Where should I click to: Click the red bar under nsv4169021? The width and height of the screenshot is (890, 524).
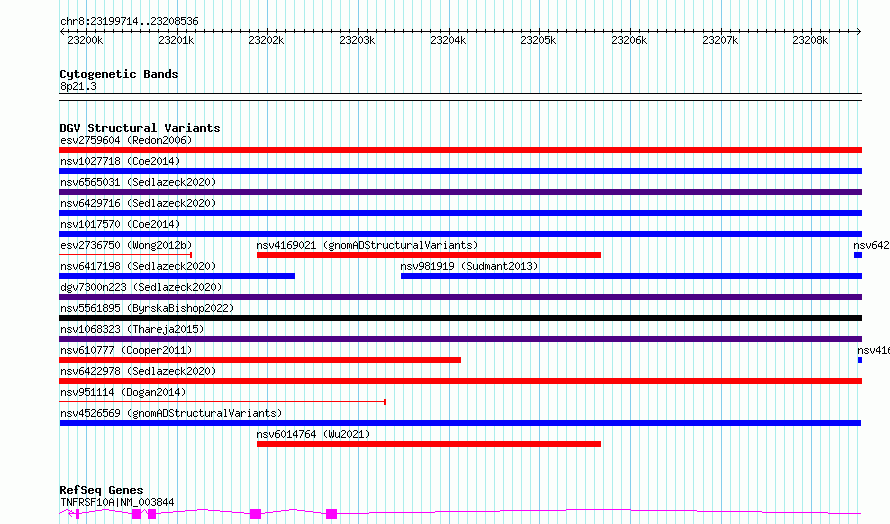(429, 255)
